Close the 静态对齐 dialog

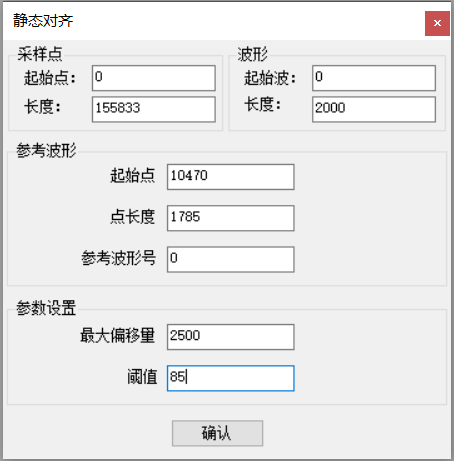point(437,23)
